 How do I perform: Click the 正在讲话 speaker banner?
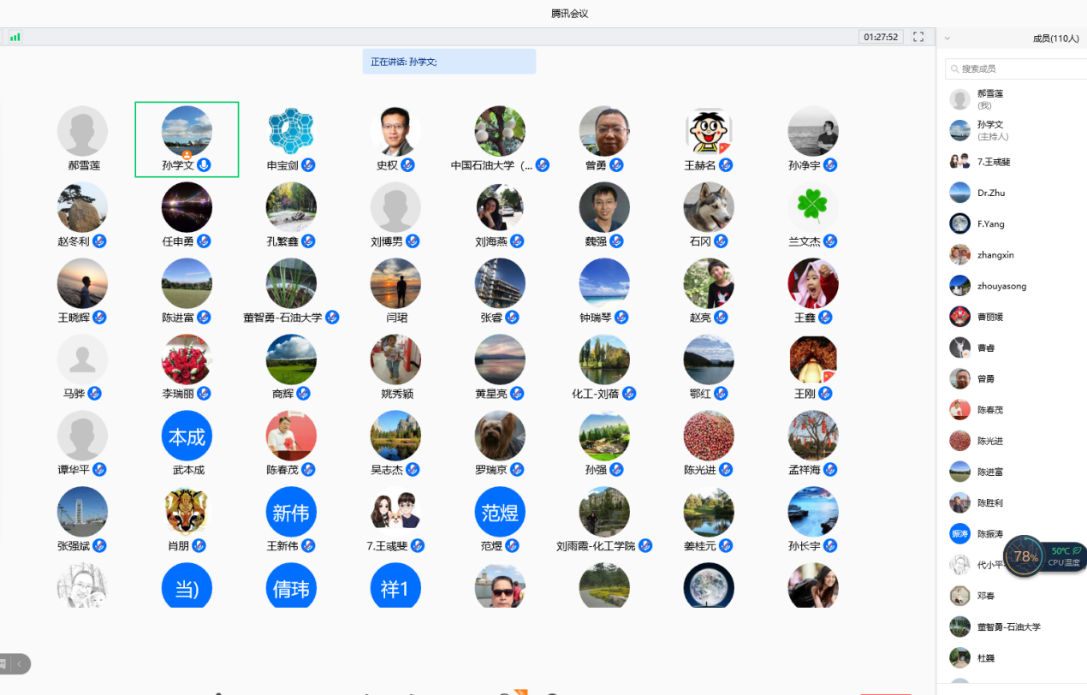449,62
